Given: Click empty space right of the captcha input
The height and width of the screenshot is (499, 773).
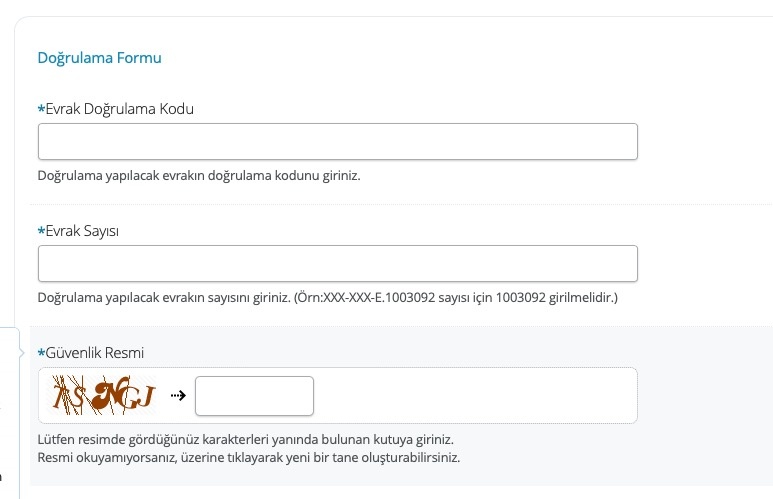Looking at the screenshot, I should [x=470, y=396].
